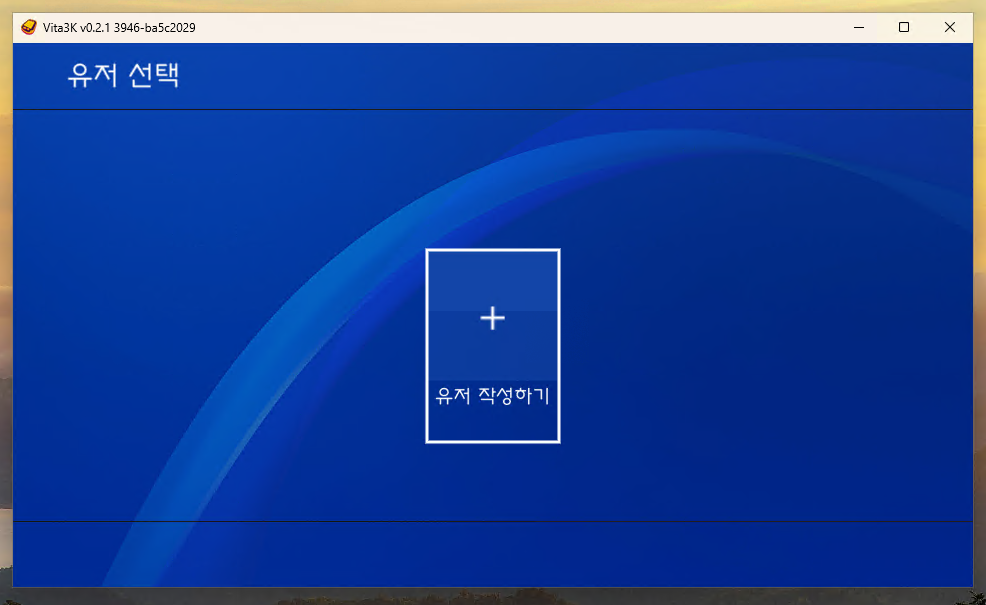The height and width of the screenshot is (605, 986).
Task: Minimize the Vita3K window
Action: 858,28
